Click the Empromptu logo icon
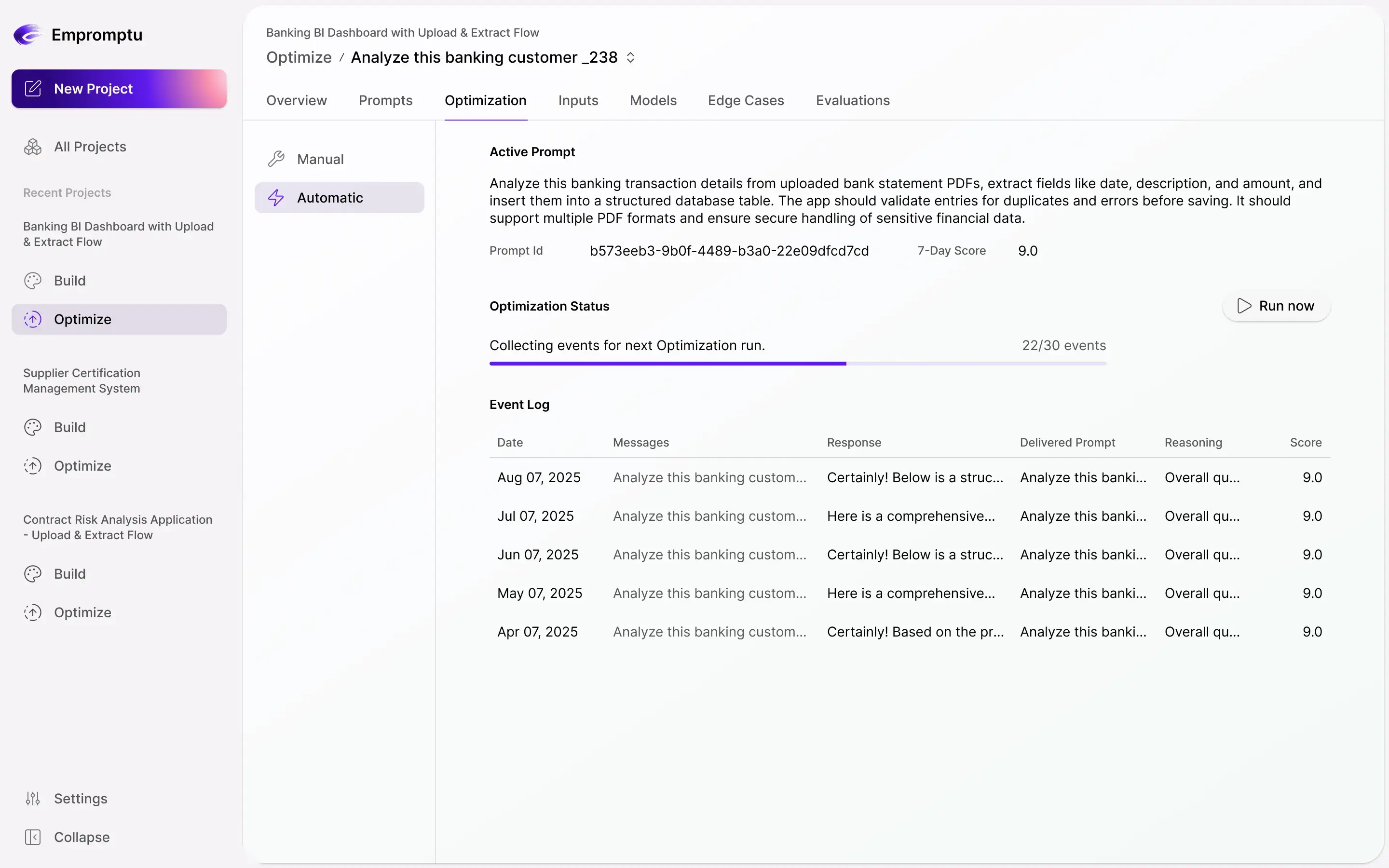 click(x=27, y=34)
